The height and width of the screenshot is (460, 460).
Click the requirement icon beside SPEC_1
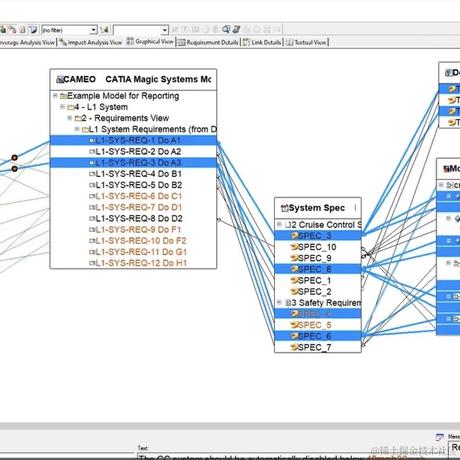tap(294, 280)
